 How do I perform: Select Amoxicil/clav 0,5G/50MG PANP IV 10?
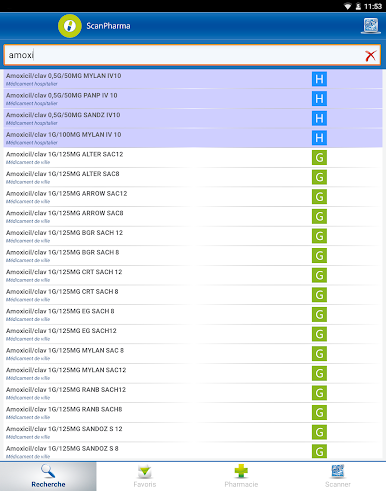pos(193,99)
